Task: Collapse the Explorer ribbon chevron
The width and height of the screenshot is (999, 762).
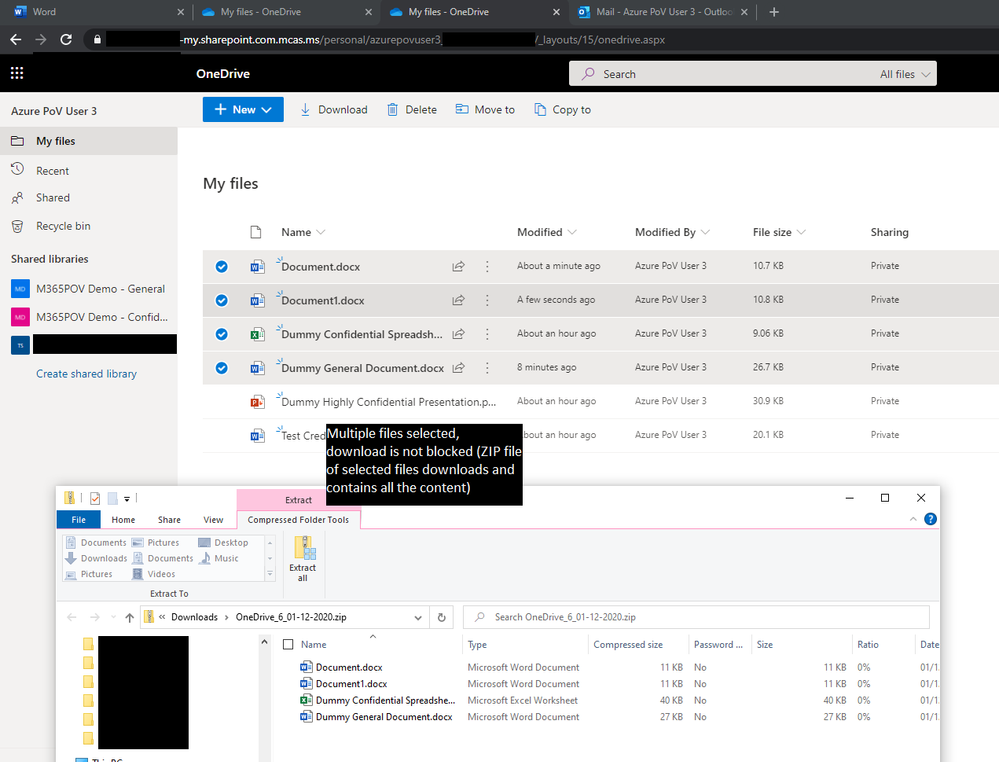Action: [913, 519]
